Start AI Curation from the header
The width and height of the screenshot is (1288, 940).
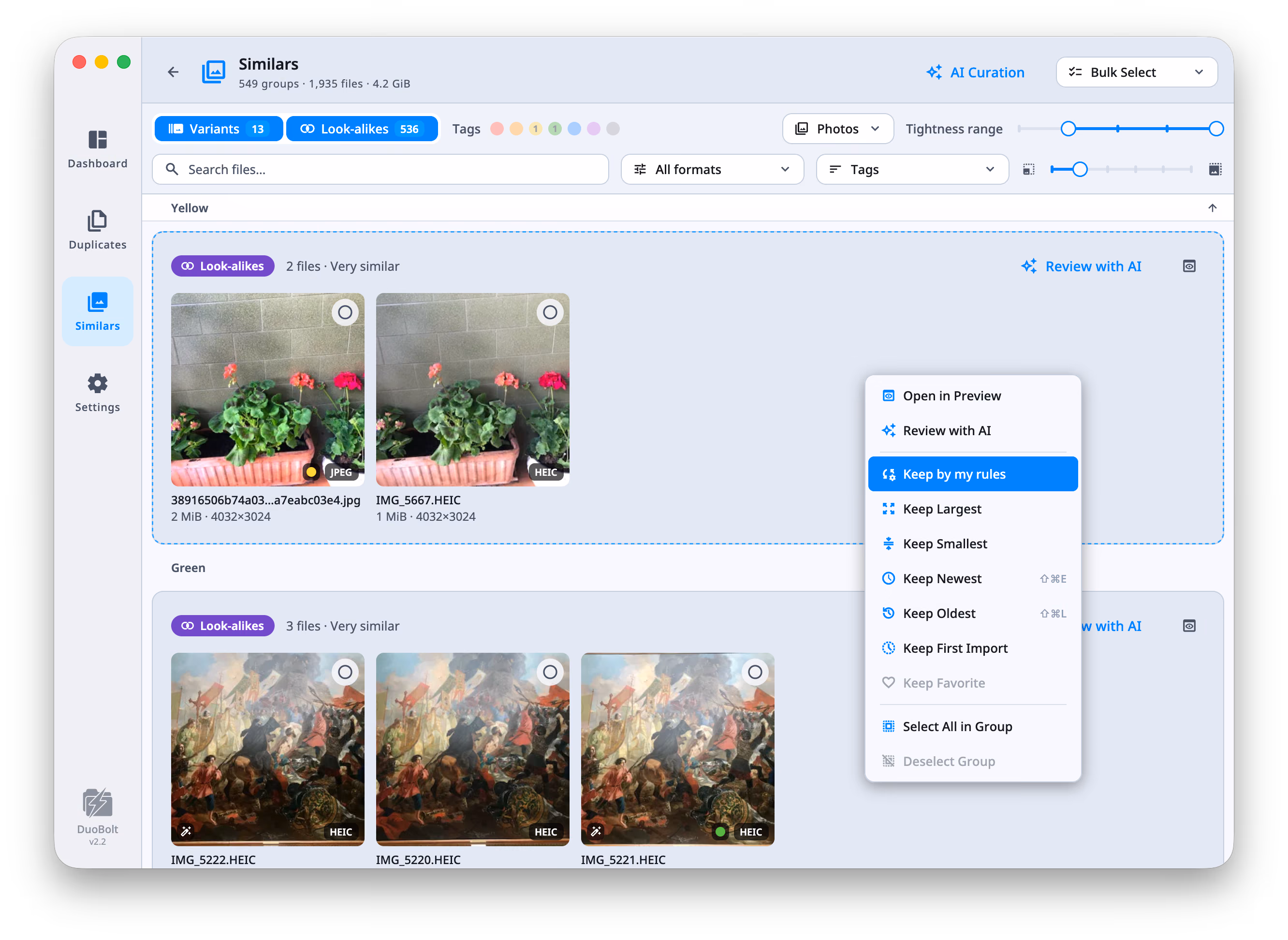pos(975,72)
